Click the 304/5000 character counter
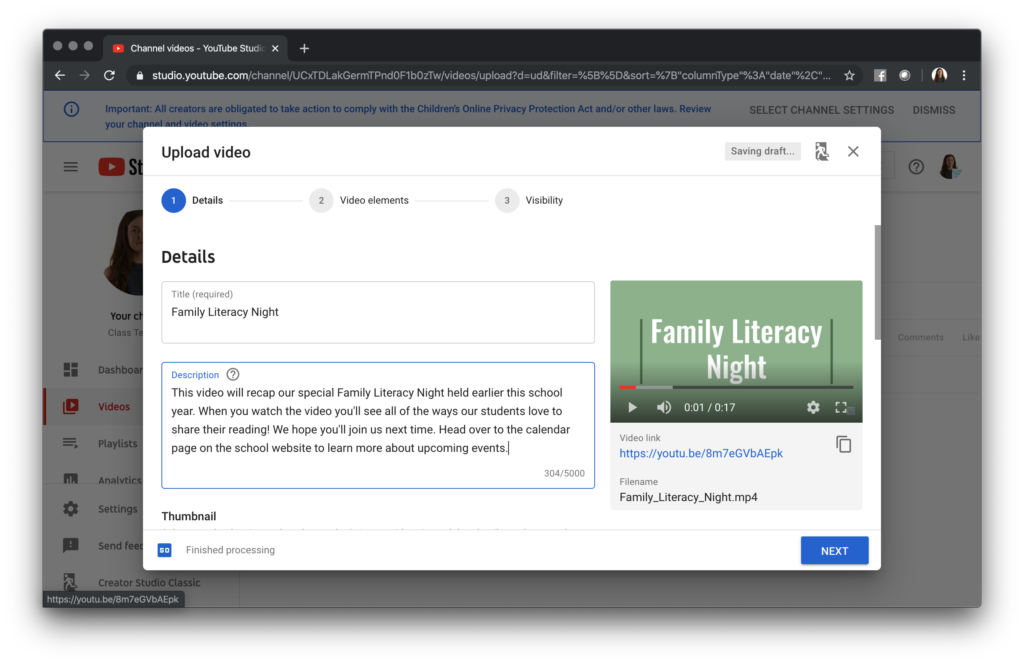This screenshot has height=664, width=1024. coord(564,473)
